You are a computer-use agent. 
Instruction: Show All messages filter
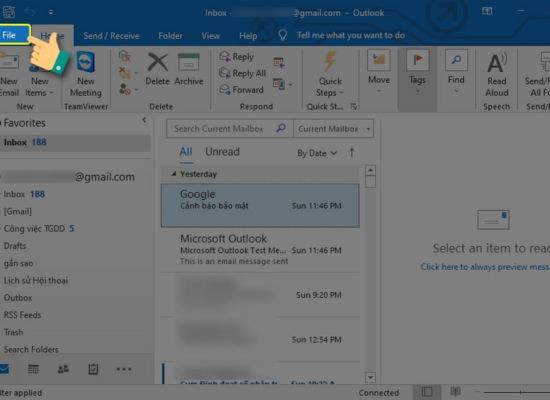coord(186,152)
